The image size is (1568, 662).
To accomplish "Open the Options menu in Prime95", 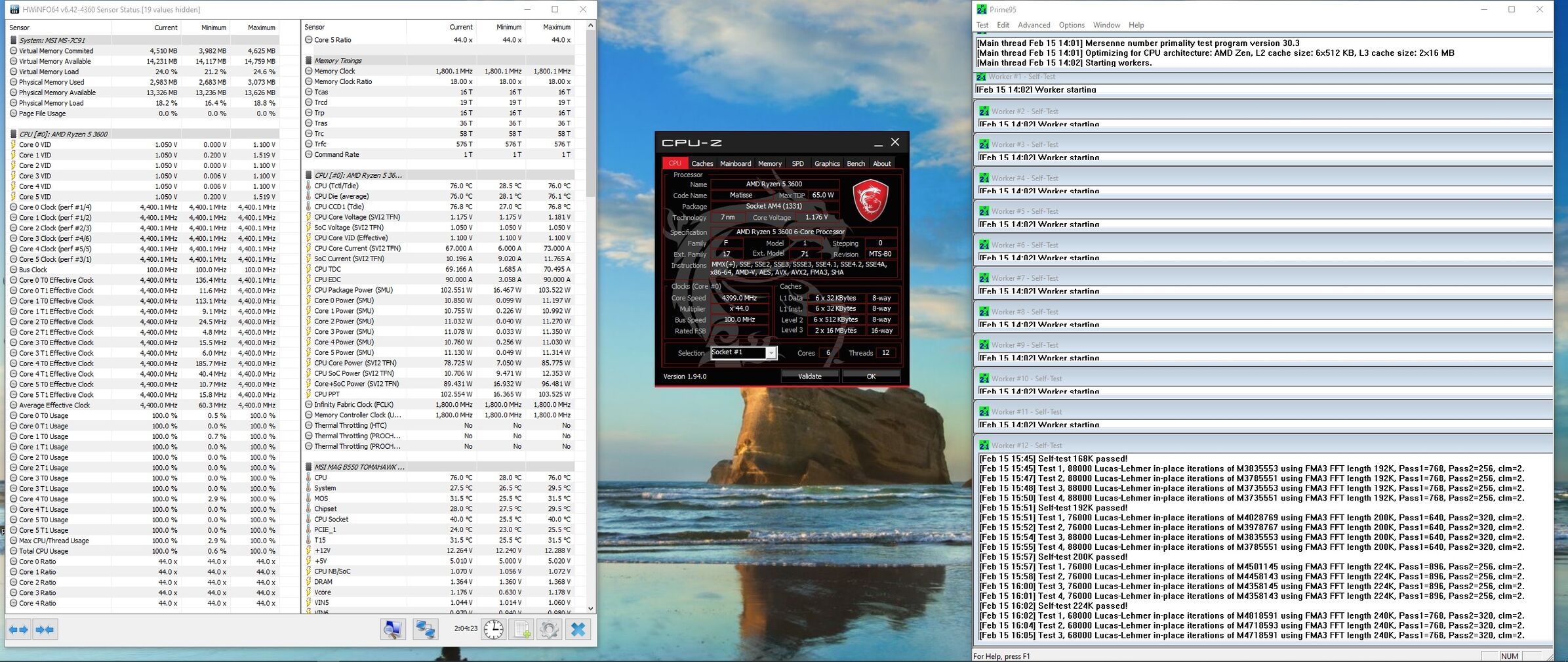I will 1072,25.
